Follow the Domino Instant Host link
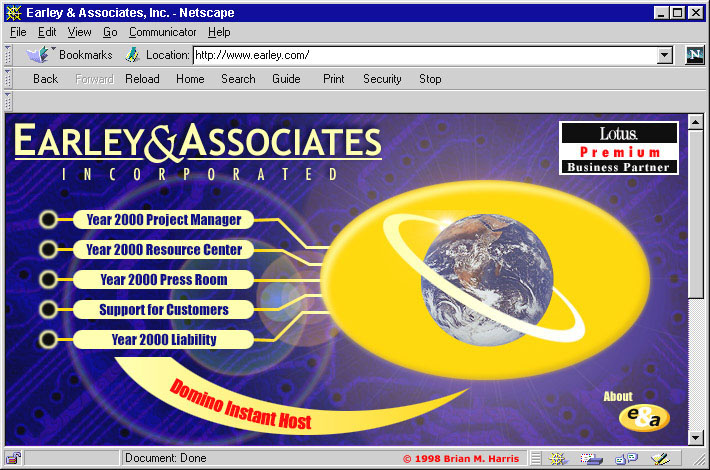The width and height of the screenshot is (710, 470). click(x=240, y=405)
